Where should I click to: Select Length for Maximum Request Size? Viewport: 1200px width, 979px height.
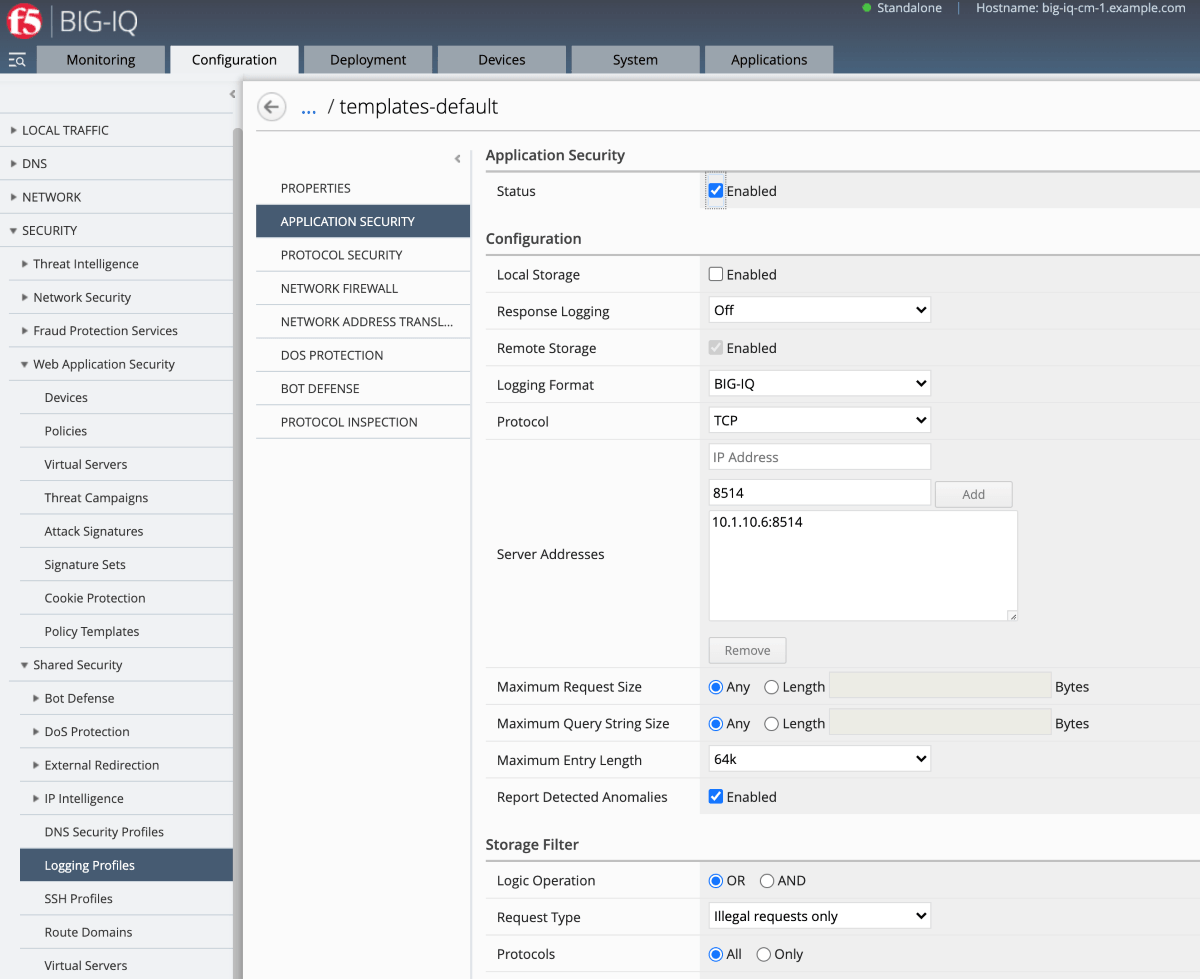click(x=771, y=687)
